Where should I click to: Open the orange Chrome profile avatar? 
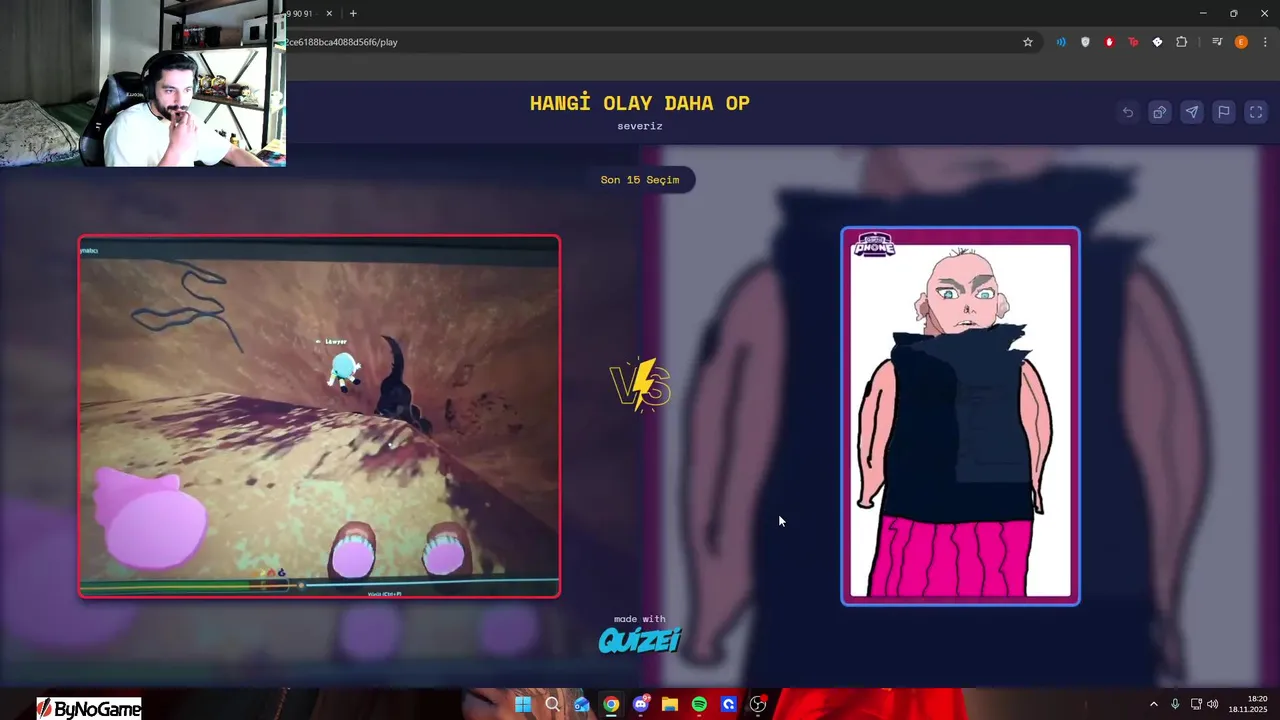pyautogui.click(x=1241, y=42)
